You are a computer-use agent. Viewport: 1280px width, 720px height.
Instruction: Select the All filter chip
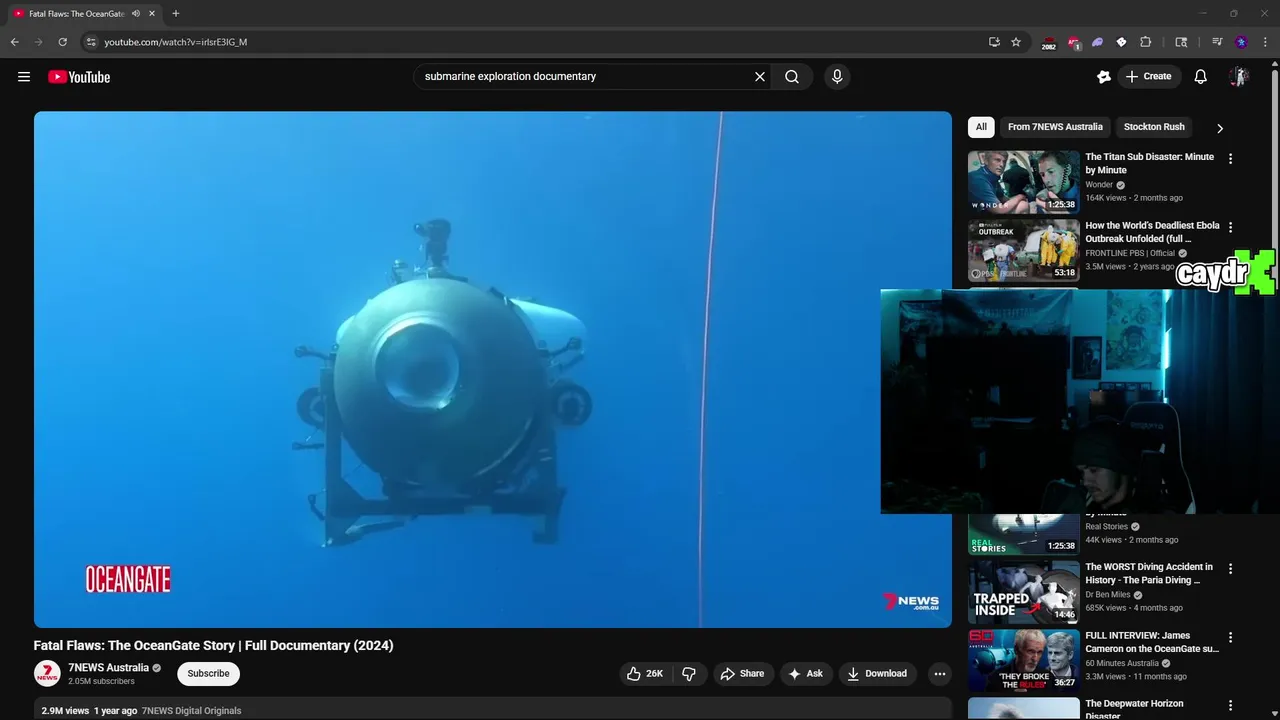981,127
